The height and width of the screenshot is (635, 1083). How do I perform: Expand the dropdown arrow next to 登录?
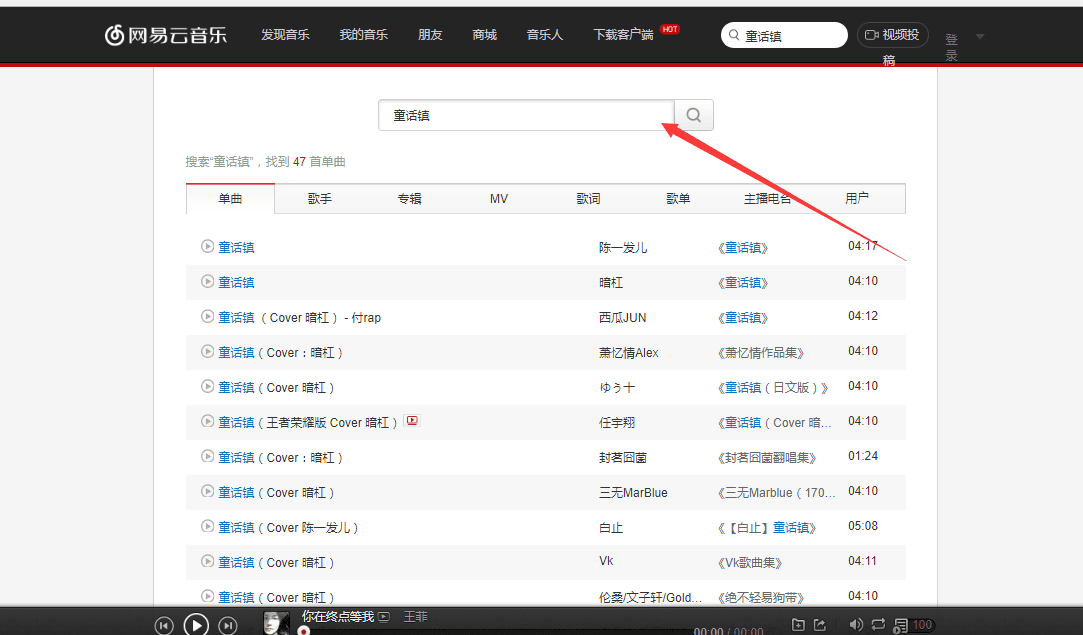979,37
